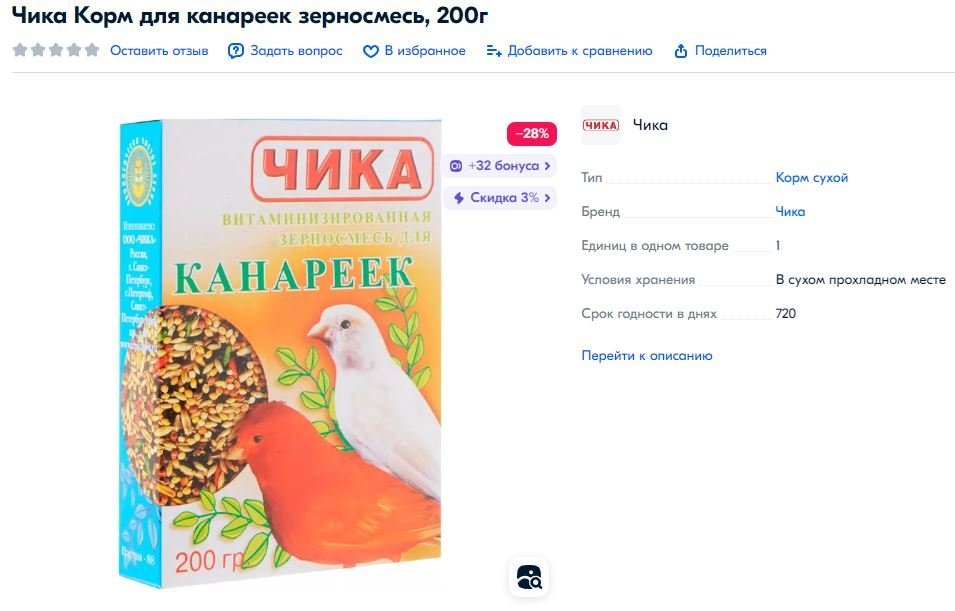Click Добавить к сравнению text
955x611 pixels.
click(580, 51)
